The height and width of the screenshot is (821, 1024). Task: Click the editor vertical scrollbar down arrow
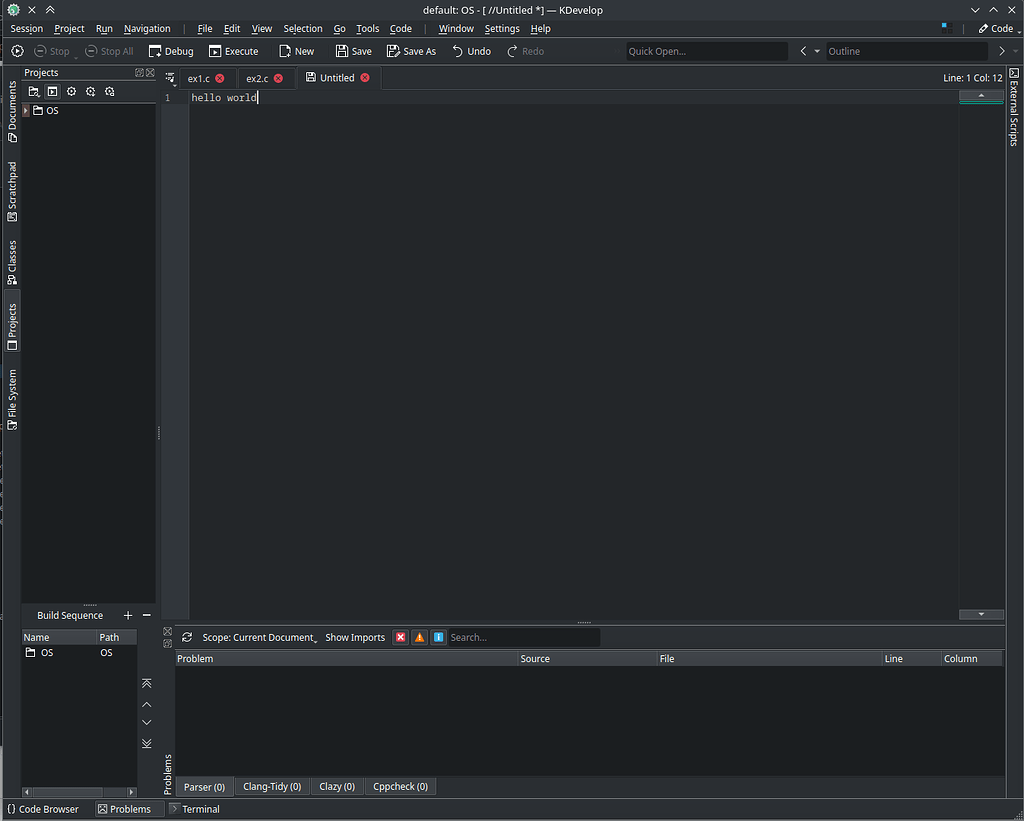[981, 614]
